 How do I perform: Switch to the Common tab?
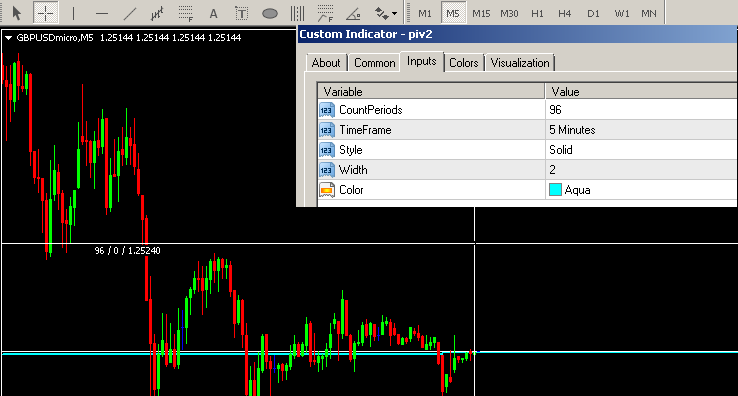click(x=375, y=63)
